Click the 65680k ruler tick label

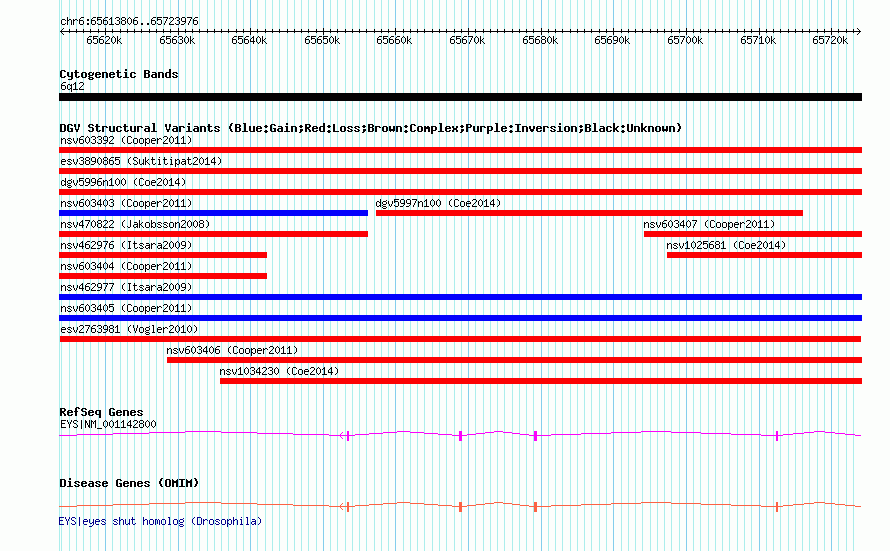click(540, 40)
